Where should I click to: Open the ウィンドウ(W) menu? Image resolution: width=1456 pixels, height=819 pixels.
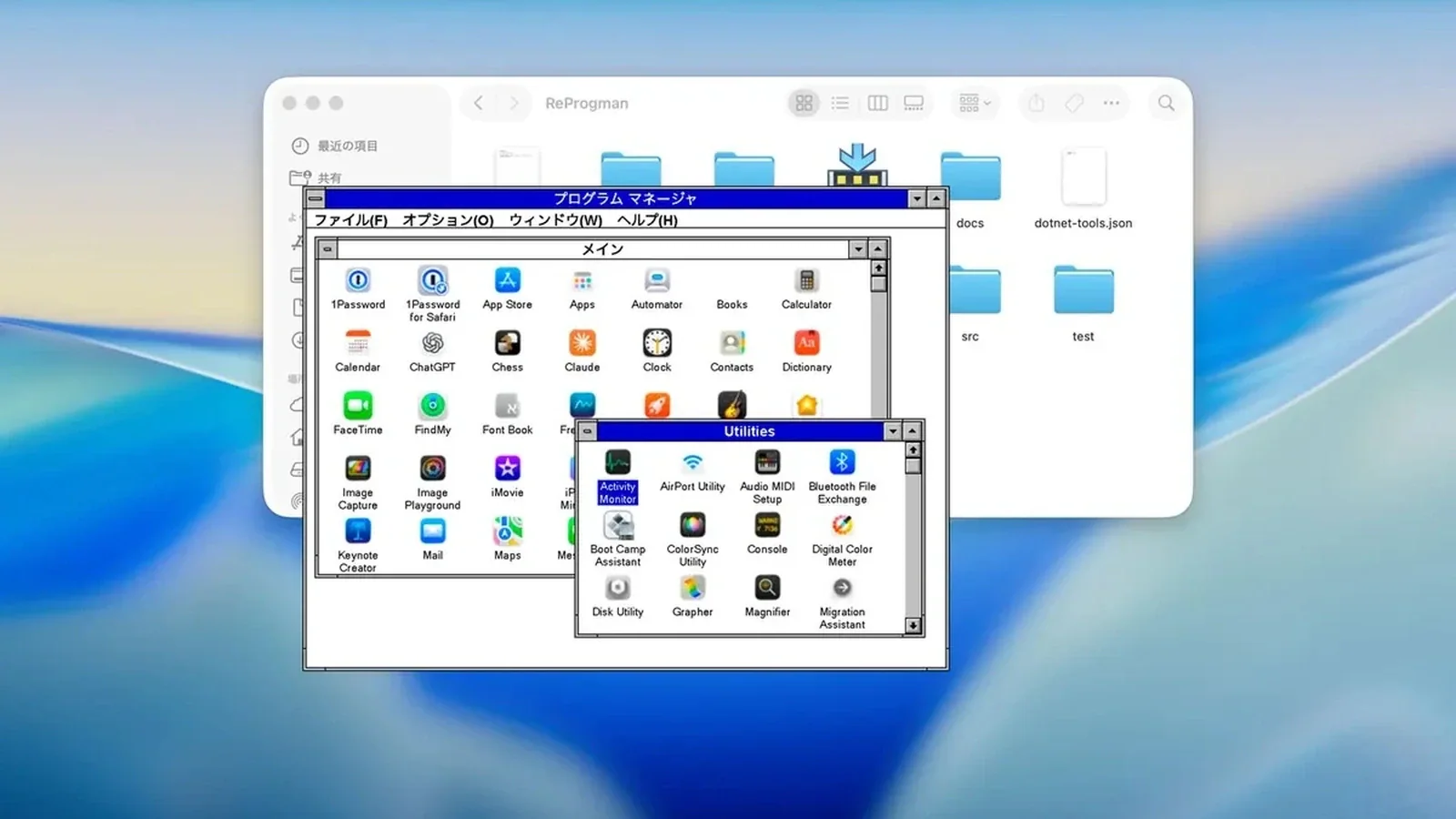pos(555,219)
